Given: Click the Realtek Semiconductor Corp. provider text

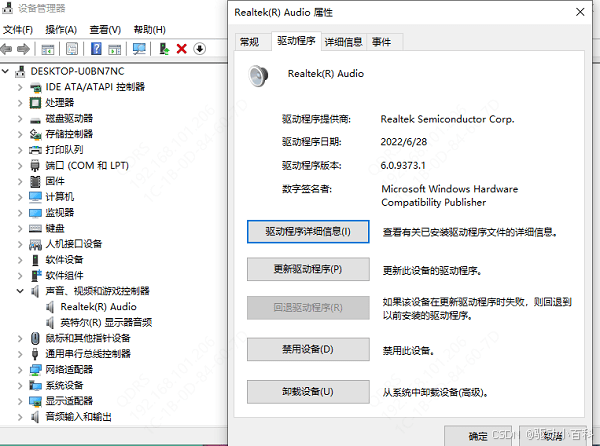Looking at the screenshot, I should point(447,119).
